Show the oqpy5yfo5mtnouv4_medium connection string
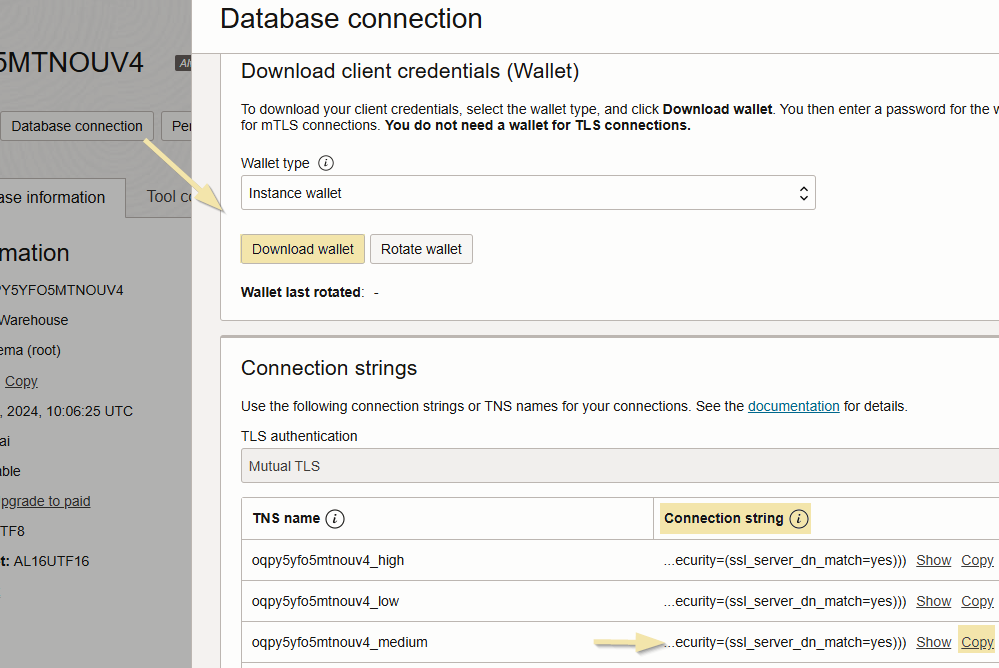This screenshot has width=999, height=668. pyautogui.click(x=933, y=641)
